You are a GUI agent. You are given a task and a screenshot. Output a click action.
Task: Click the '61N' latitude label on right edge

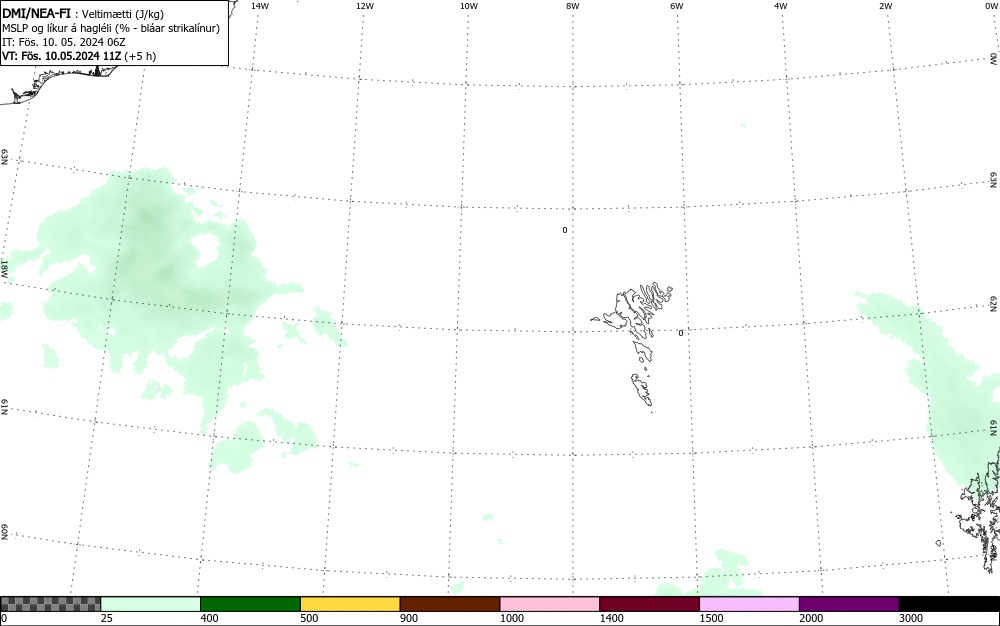[x=993, y=427]
